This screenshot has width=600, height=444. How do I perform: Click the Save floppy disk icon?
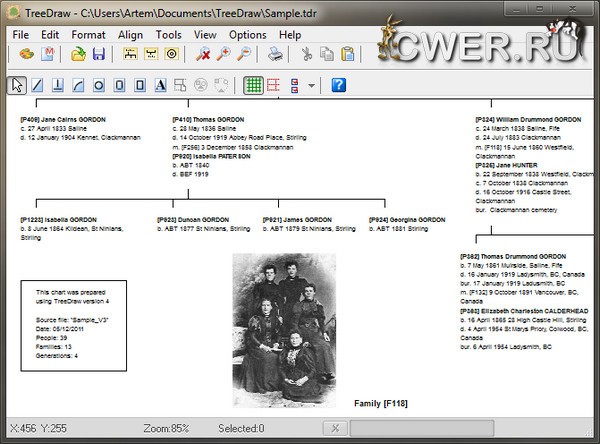pos(99,54)
